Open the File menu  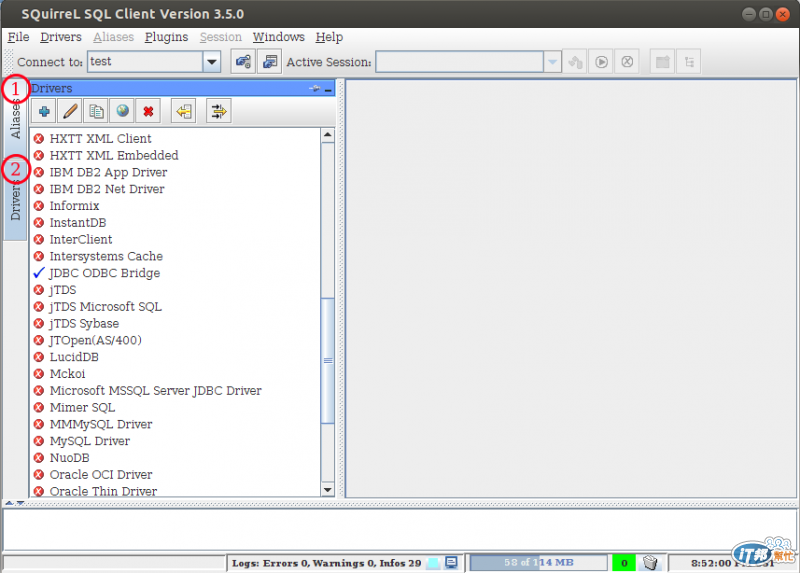(18, 37)
